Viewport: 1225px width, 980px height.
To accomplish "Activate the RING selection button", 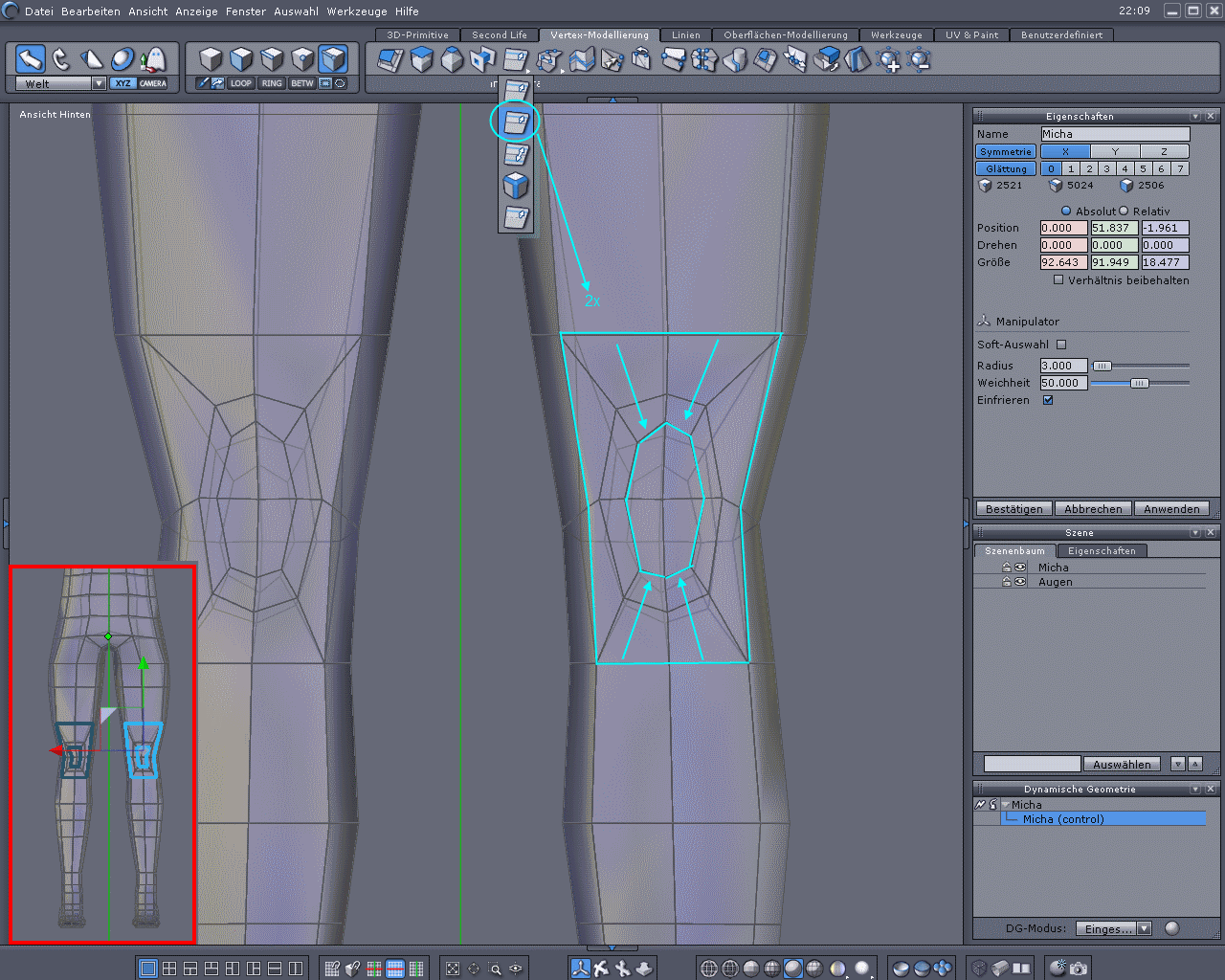I will 272,83.
